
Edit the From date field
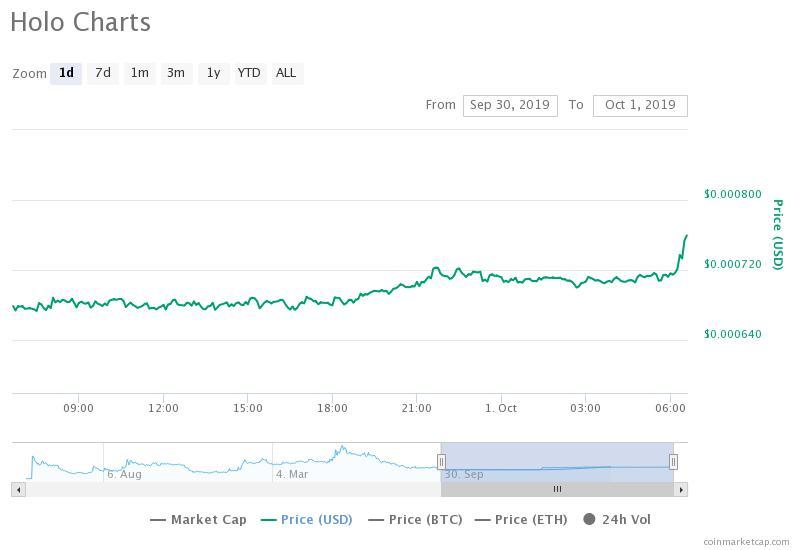point(510,105)
